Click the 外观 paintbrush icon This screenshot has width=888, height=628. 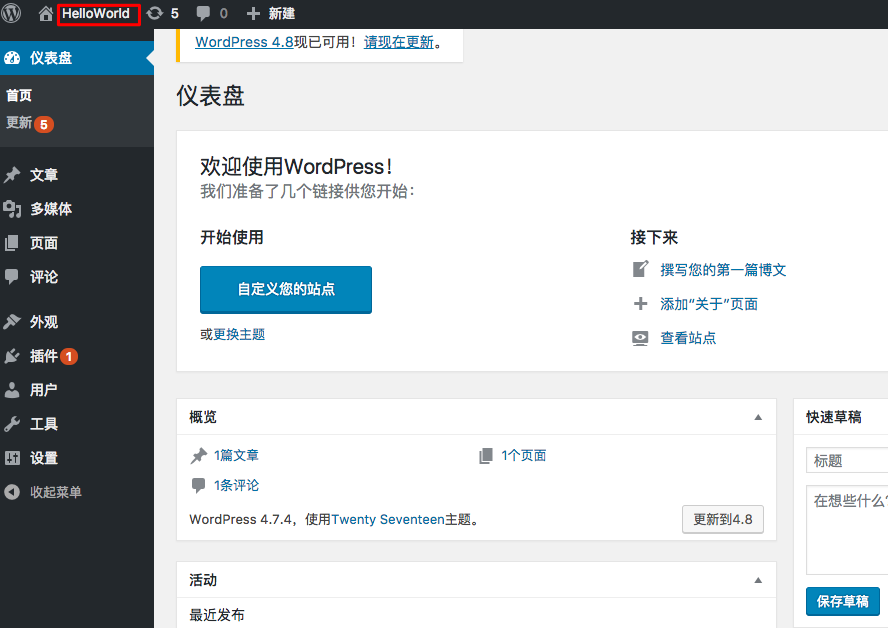[x=12, y=322]
